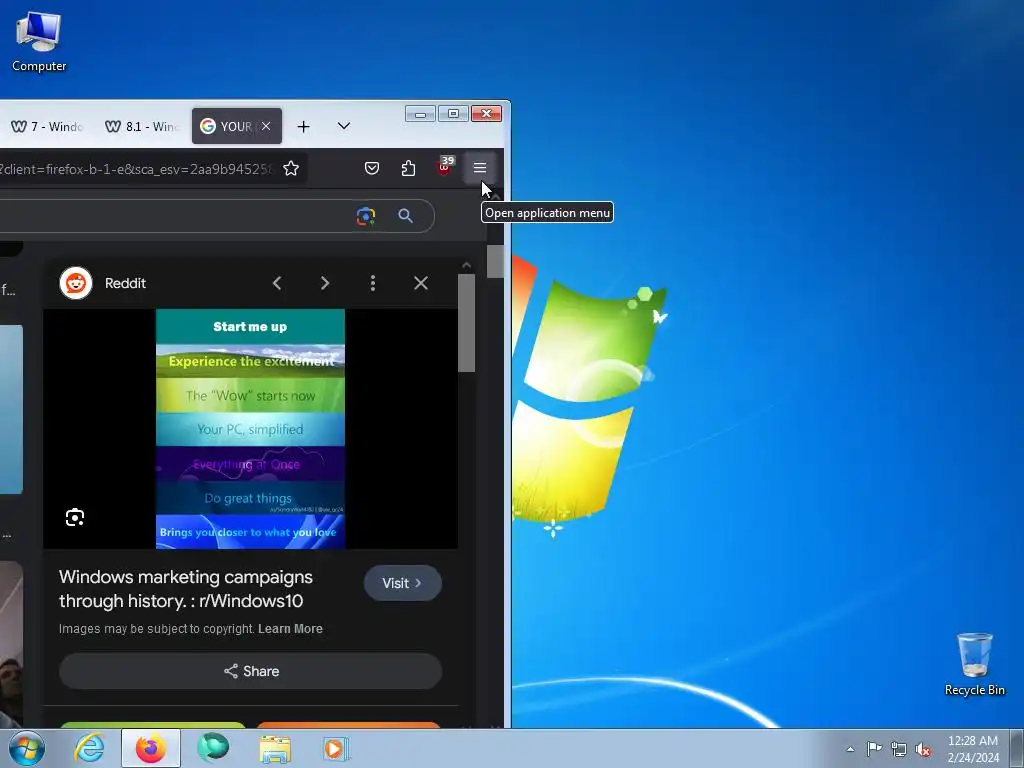Open the Firefox application menu
The height and width of the screenshot is (768, 1024).
tap(479, 168)
